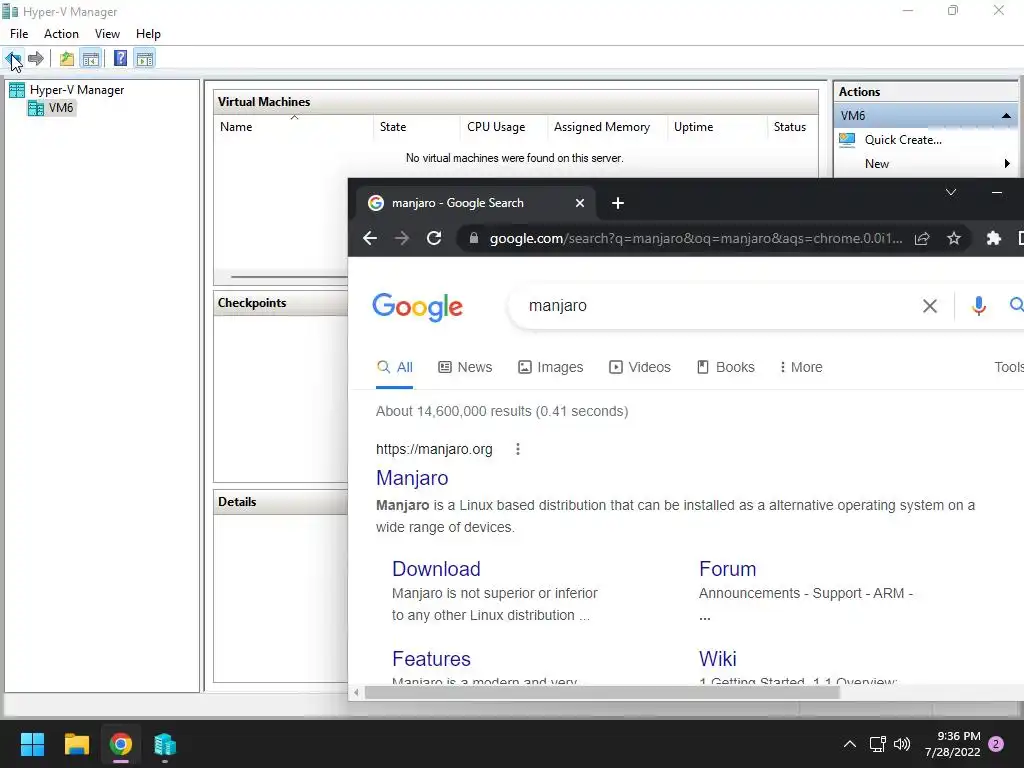Image resolution: width=1024 pixels, height=768 pixels.
Task: Open Help via the blue question mark icon
Action: 120,59
